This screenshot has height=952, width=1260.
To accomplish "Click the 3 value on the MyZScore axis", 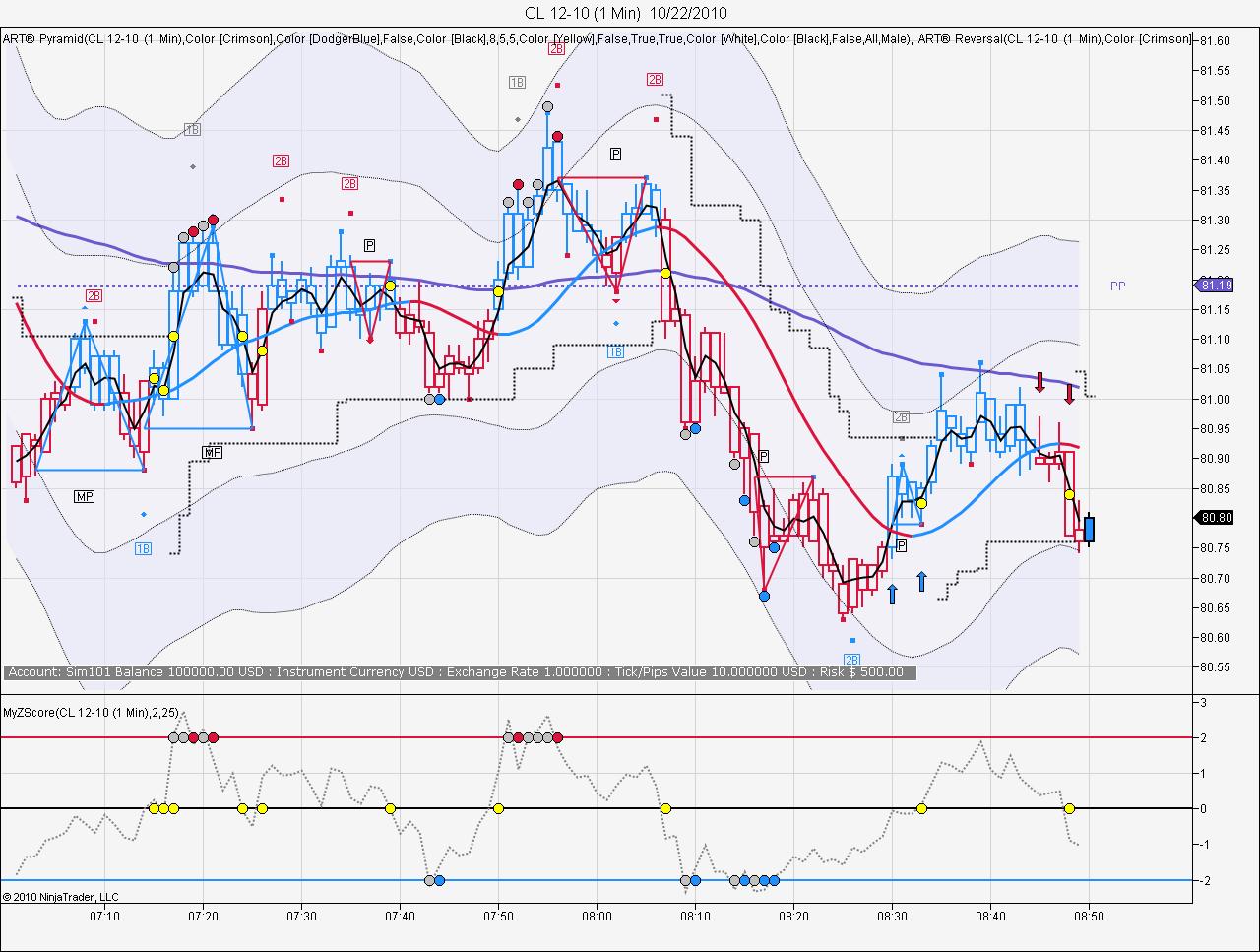I will [x=1203, y=703].
